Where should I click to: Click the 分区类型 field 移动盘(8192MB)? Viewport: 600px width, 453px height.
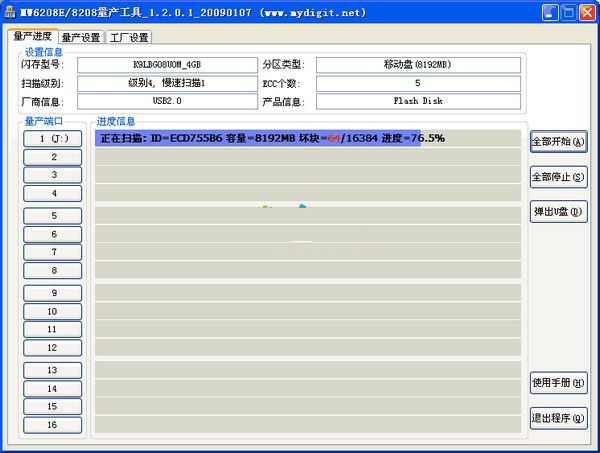click(x=418, y=65)
